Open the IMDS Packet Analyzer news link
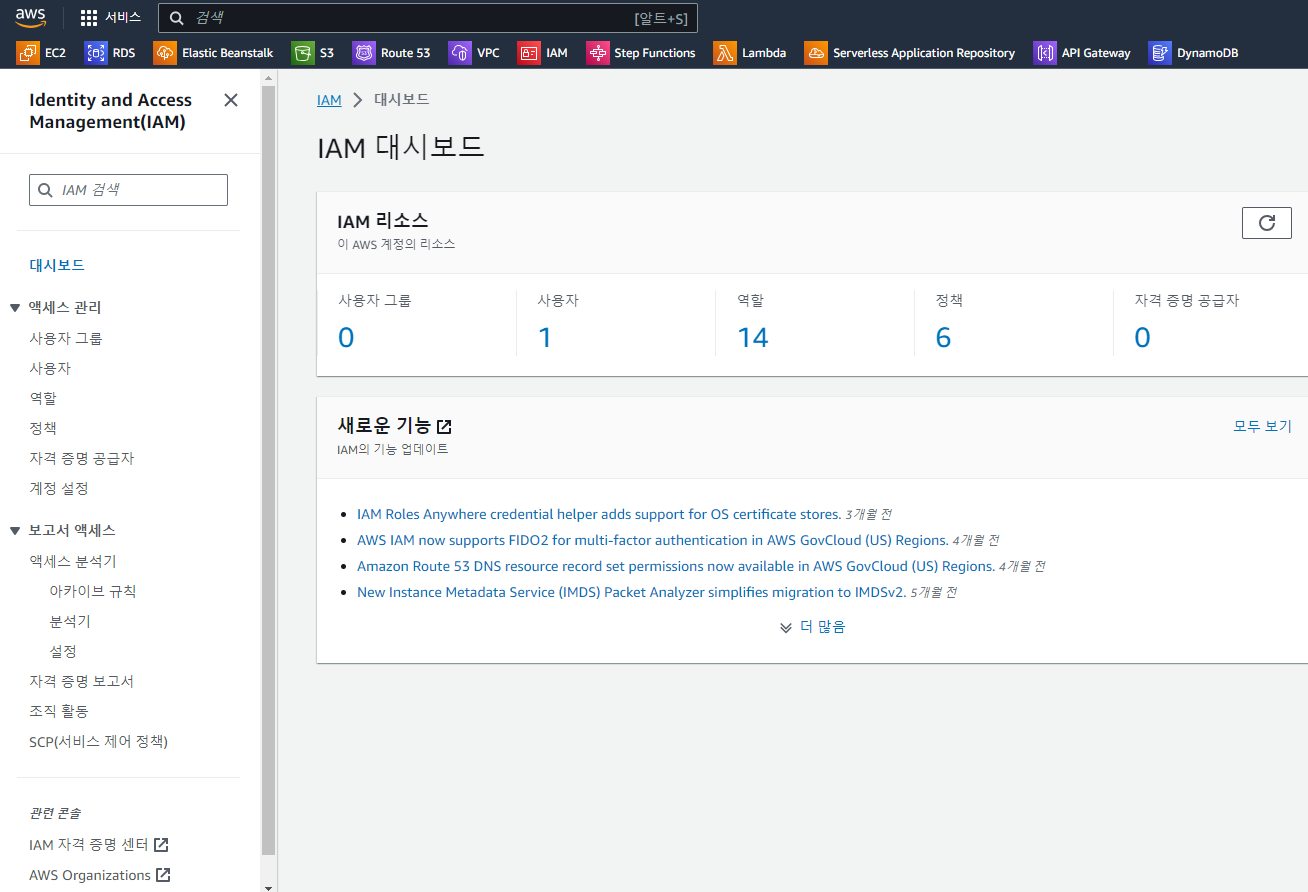The height and width of the screenshot is (892, 1308). tap(631, 592)
